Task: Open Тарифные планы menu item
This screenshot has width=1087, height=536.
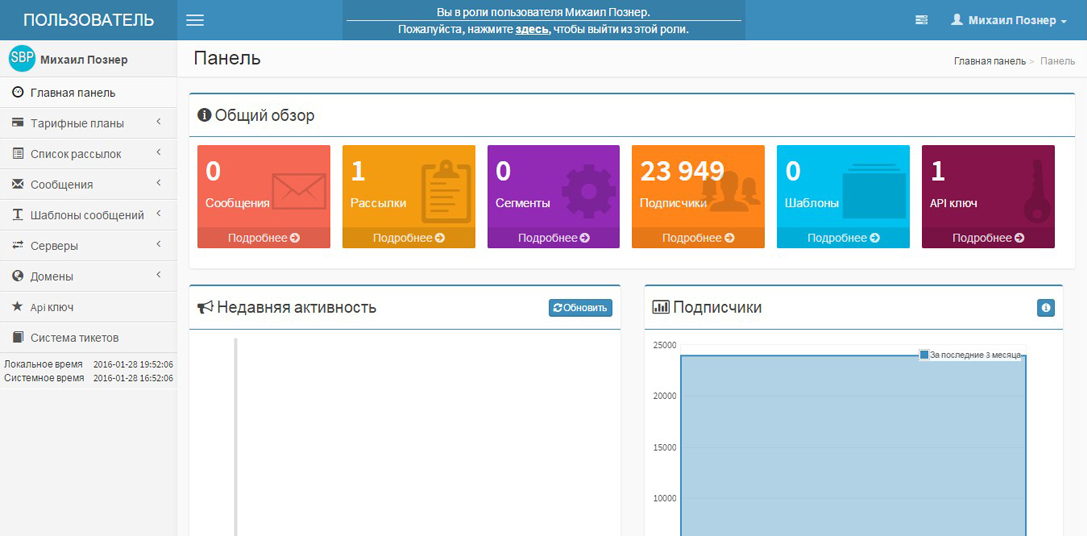Action: pos(89,123)
